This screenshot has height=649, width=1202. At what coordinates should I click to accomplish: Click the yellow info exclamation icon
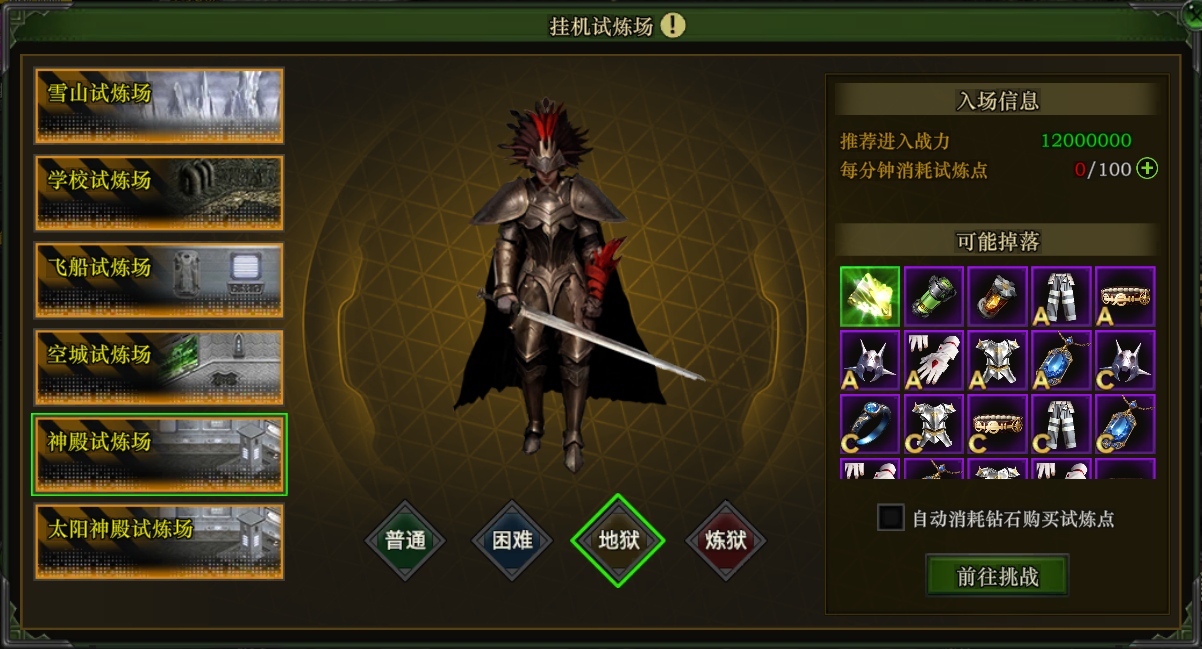pyautogui.click(x=673, y=25)
